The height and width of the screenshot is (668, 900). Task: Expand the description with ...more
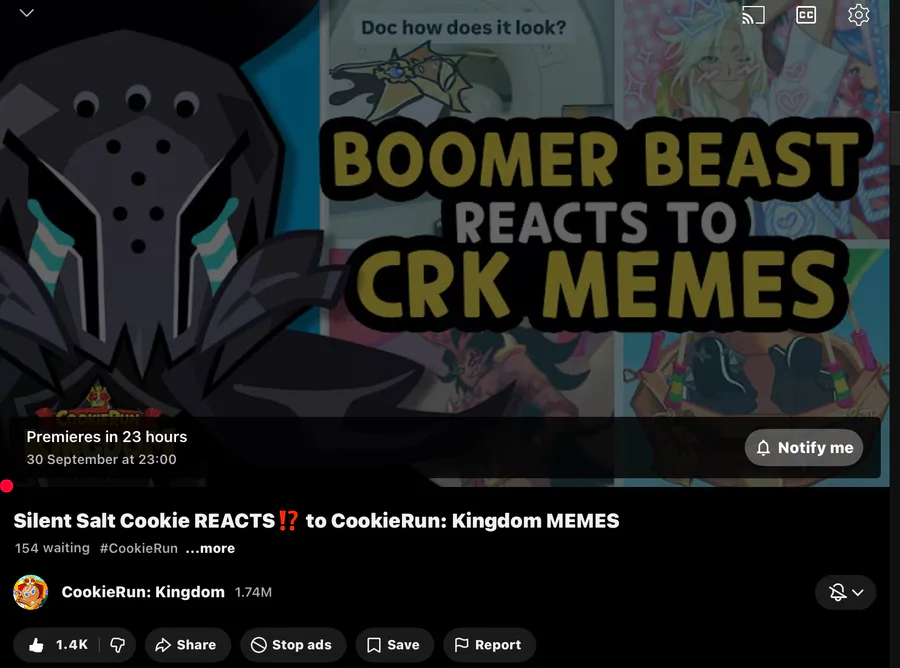point(210,548)
